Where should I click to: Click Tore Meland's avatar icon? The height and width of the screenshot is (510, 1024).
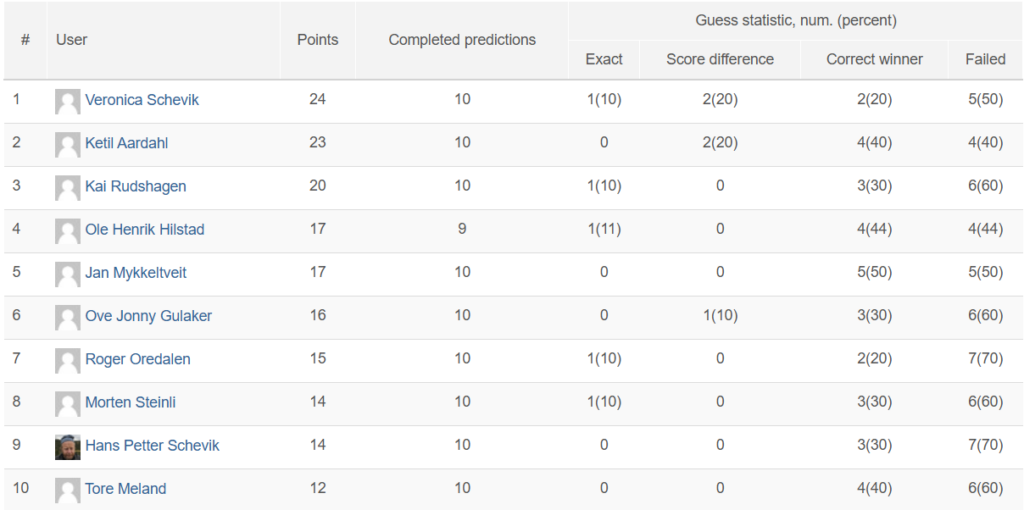click(67, 490)
